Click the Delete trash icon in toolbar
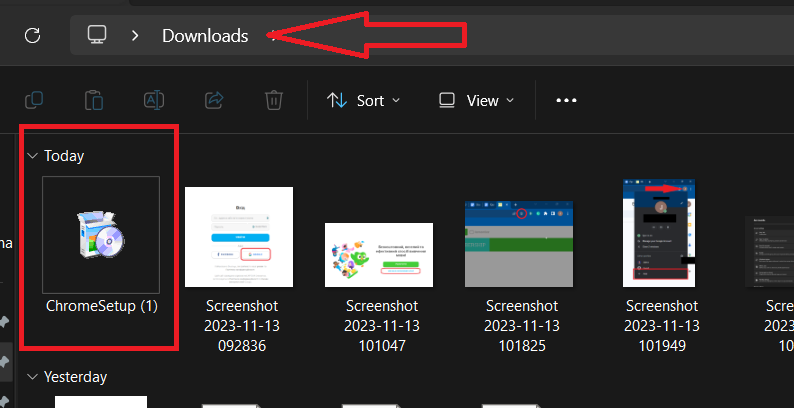This screenshot has width=794, height=408. 274,100
